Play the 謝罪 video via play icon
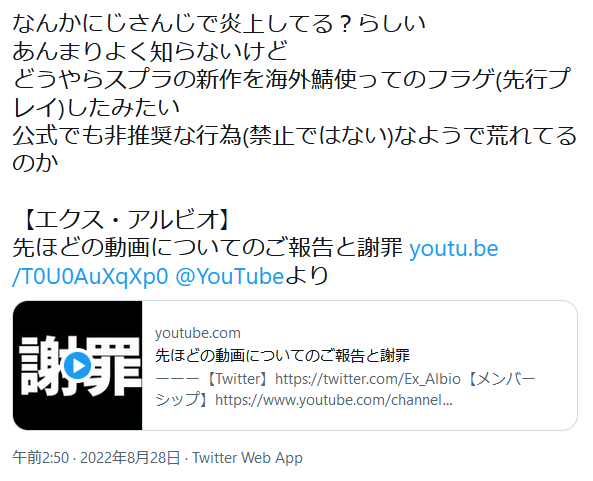The height and width of the screenshot is (481, 593). coord(78,365)
